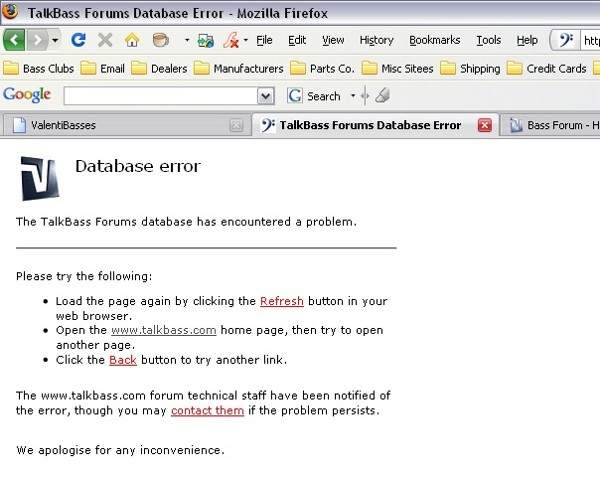Click the green image toolbar icon

(205, 40)
